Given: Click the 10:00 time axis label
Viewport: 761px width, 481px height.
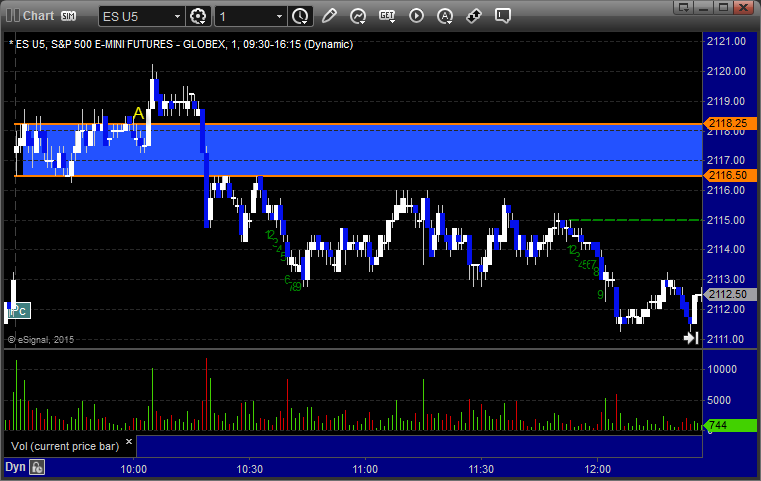Looking at the screenshot, I should point(133,469).
